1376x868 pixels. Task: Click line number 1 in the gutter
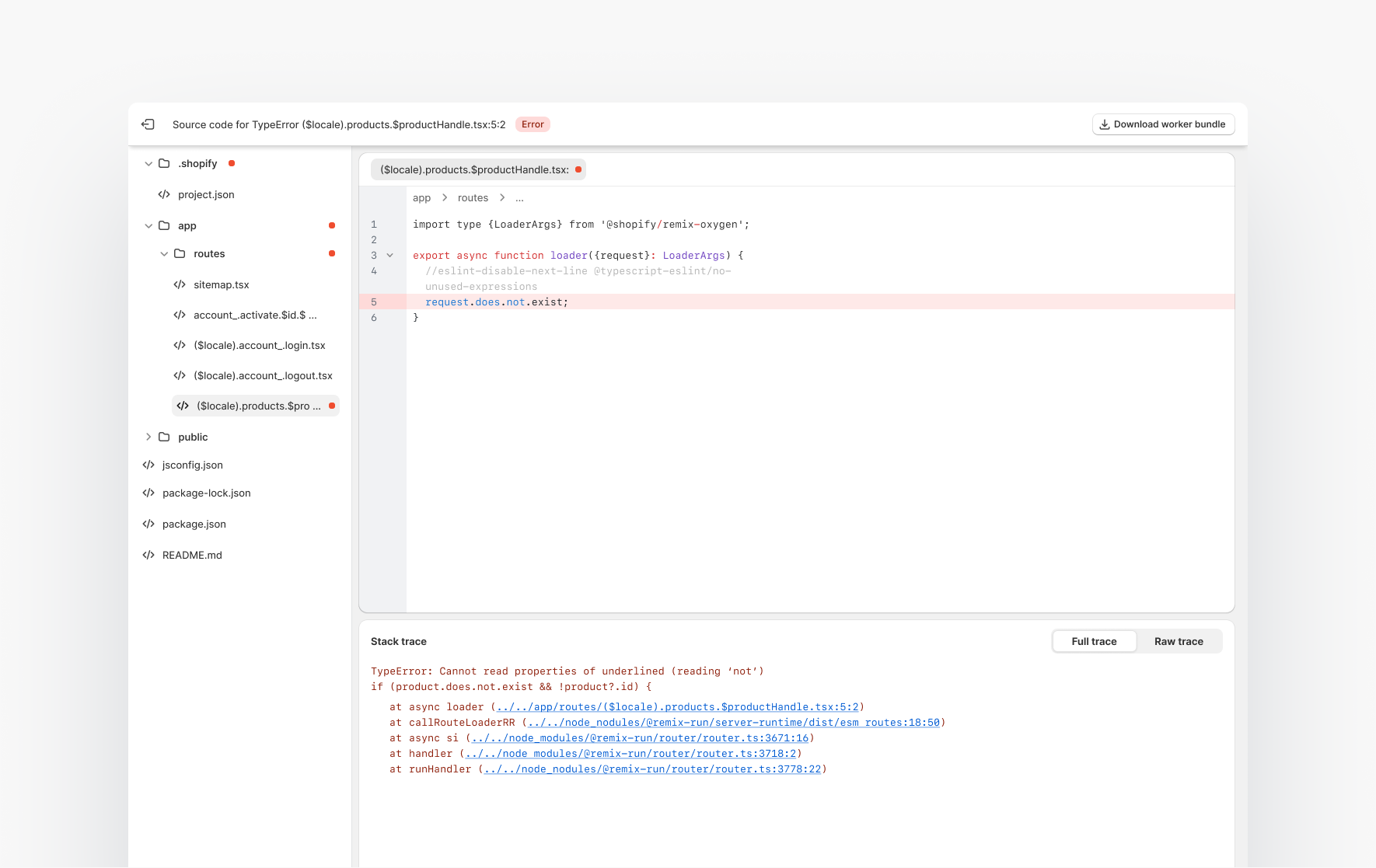(374, 224)
